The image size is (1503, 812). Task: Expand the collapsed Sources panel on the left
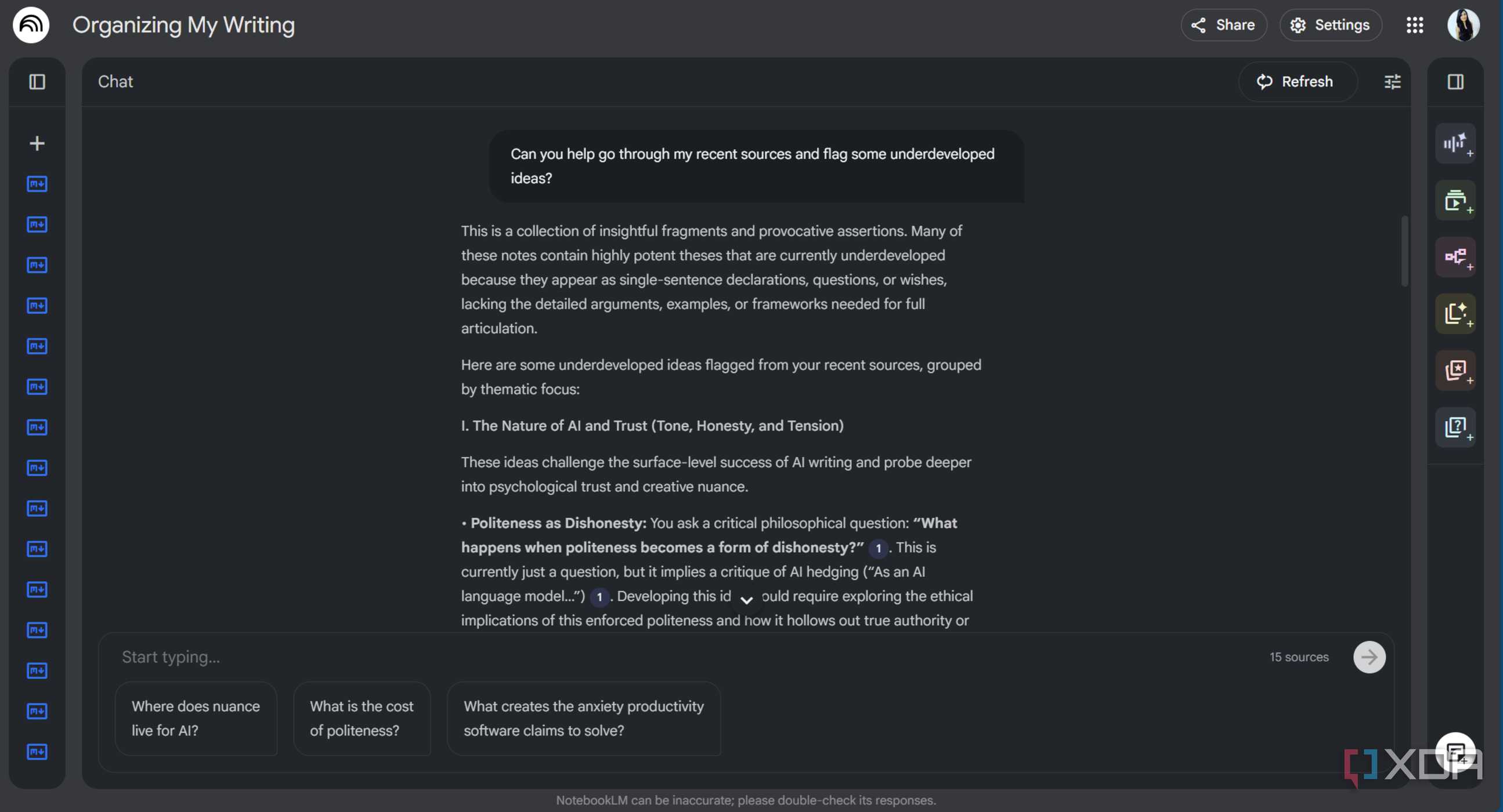[37, 82]
